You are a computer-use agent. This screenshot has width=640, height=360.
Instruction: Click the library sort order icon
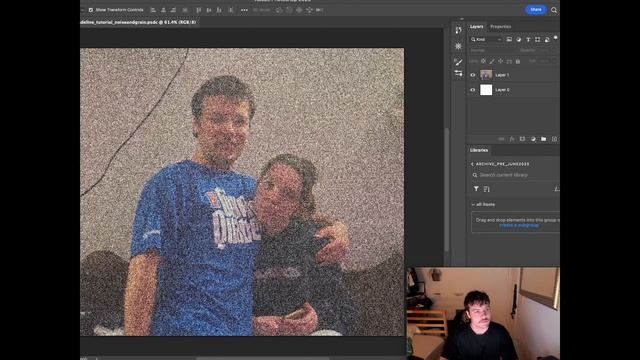487,189
